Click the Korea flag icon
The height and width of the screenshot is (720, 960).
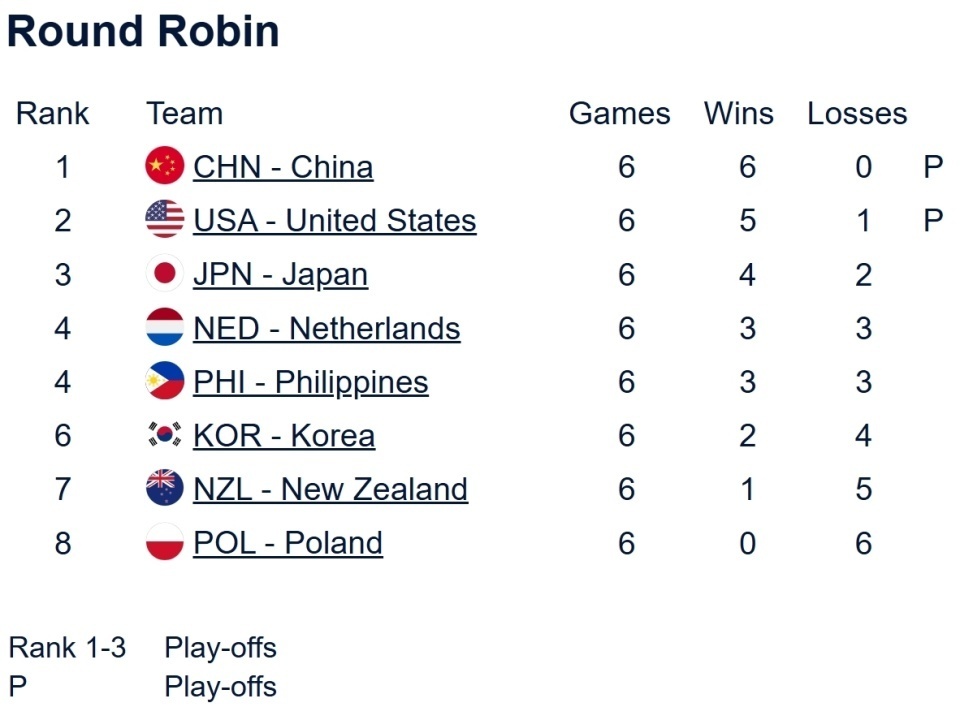[165, 435]
